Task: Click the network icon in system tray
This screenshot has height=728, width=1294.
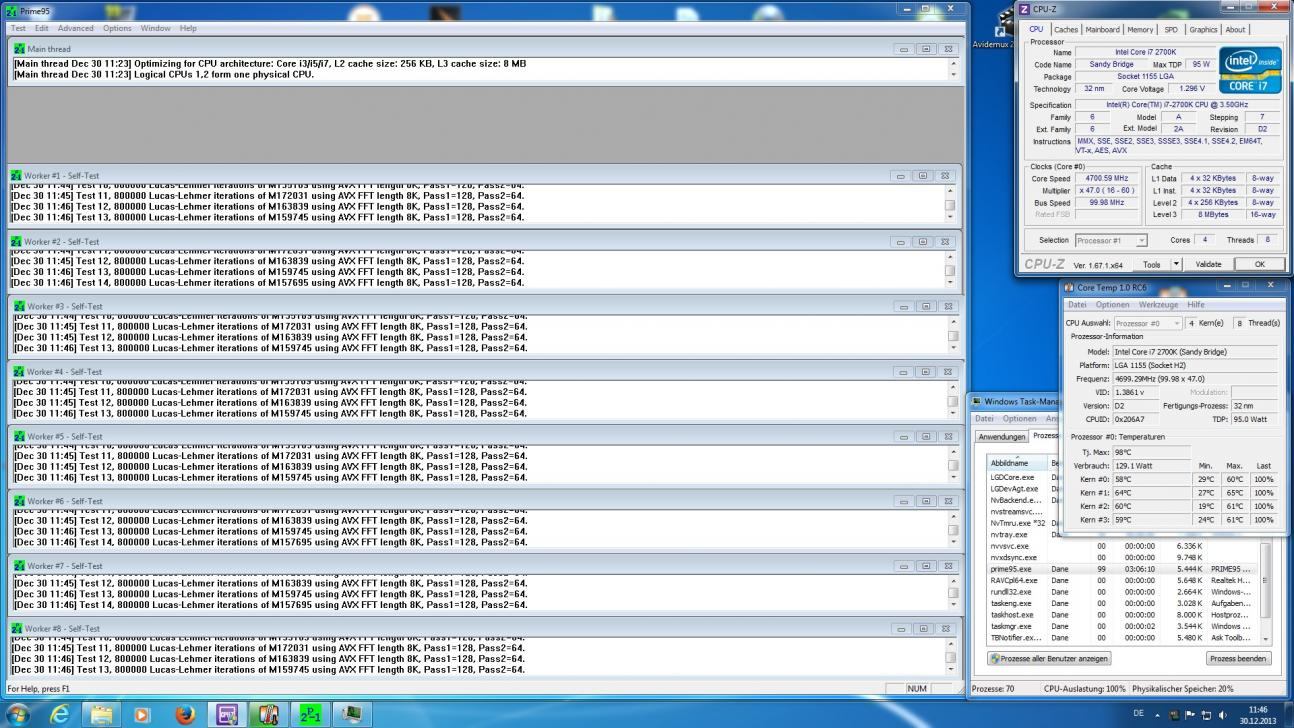Action: (1206, 715)
